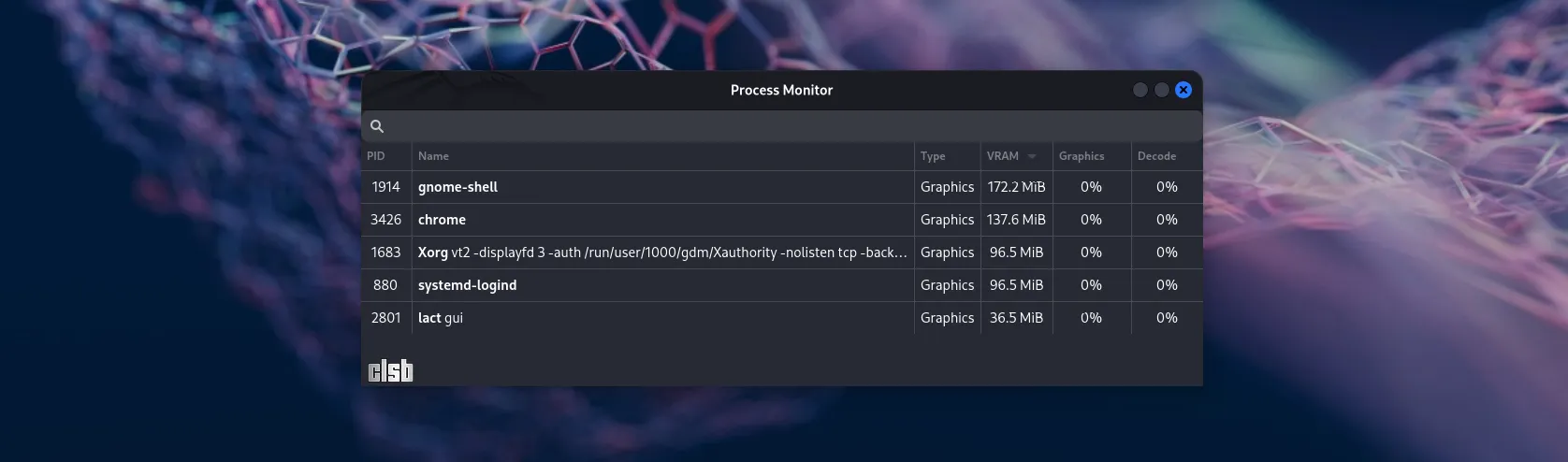Image resolution: width=1568 pixels, height=462 pixels.
Task: Sort by the Decode column header
Action: pos(1156,156)
